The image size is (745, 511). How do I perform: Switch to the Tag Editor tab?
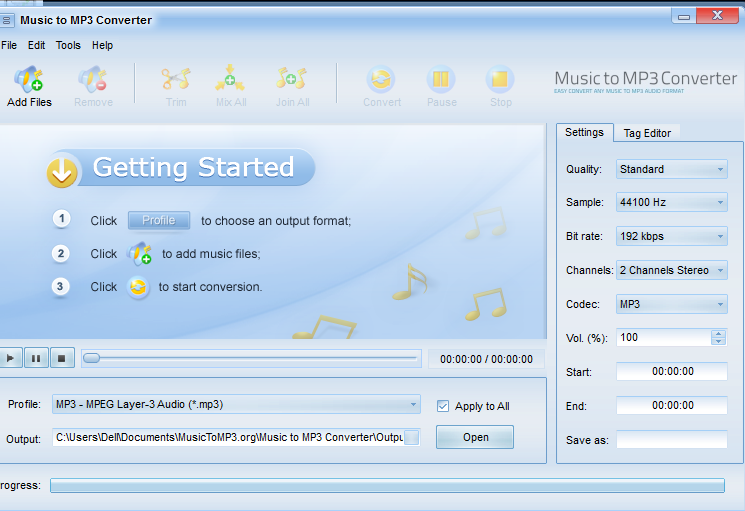647,133
